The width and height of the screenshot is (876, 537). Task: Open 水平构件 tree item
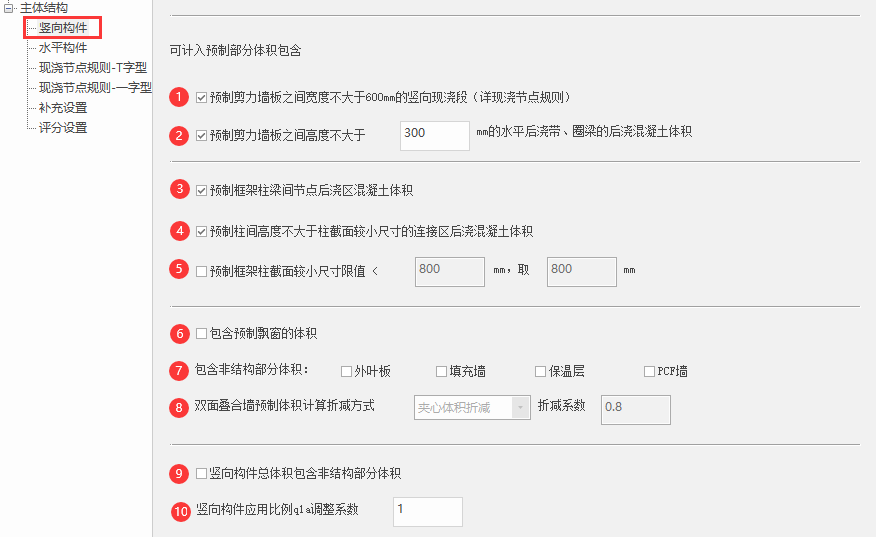62,48
